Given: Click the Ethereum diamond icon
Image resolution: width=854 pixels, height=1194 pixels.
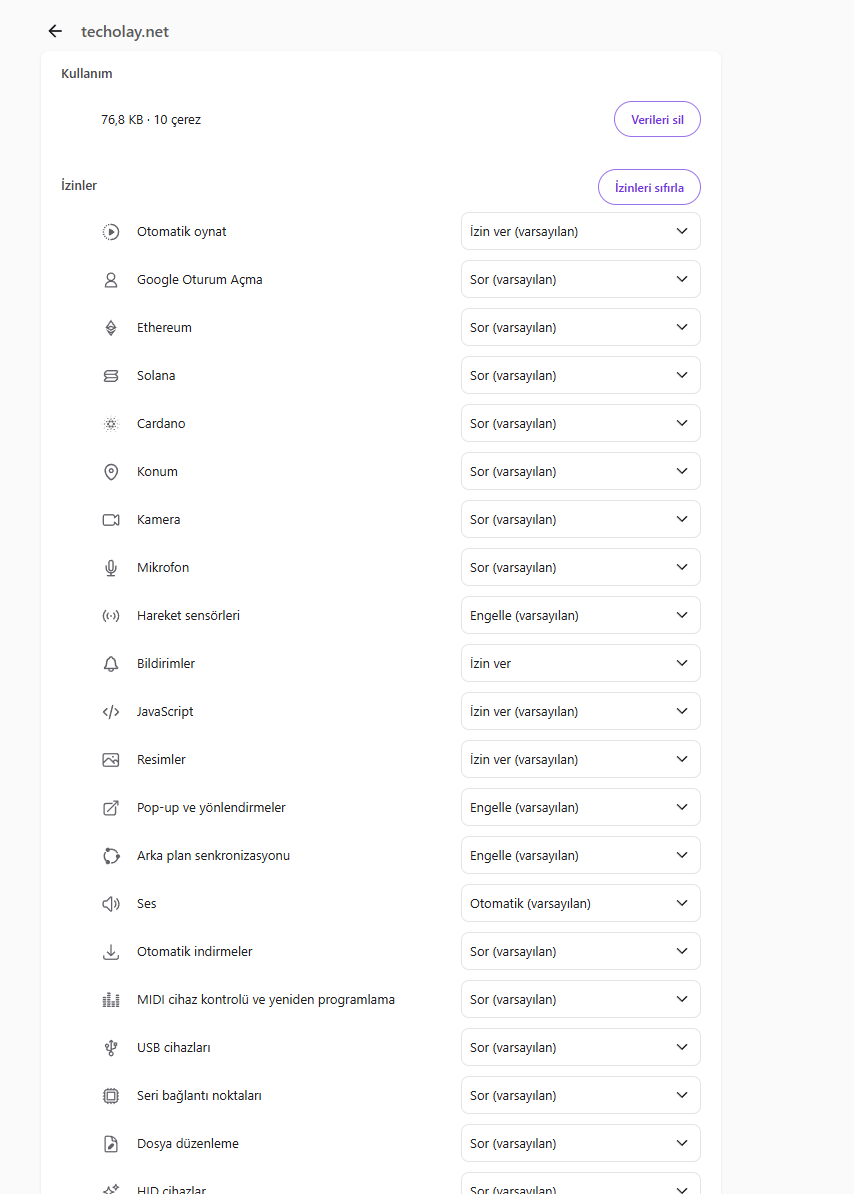Looking at the screenshot, I should [111, 327].
